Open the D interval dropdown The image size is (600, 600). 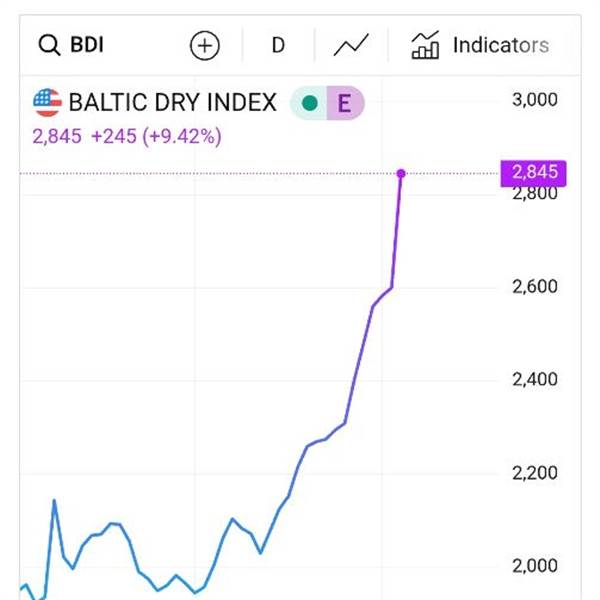(x=278, y=45)
